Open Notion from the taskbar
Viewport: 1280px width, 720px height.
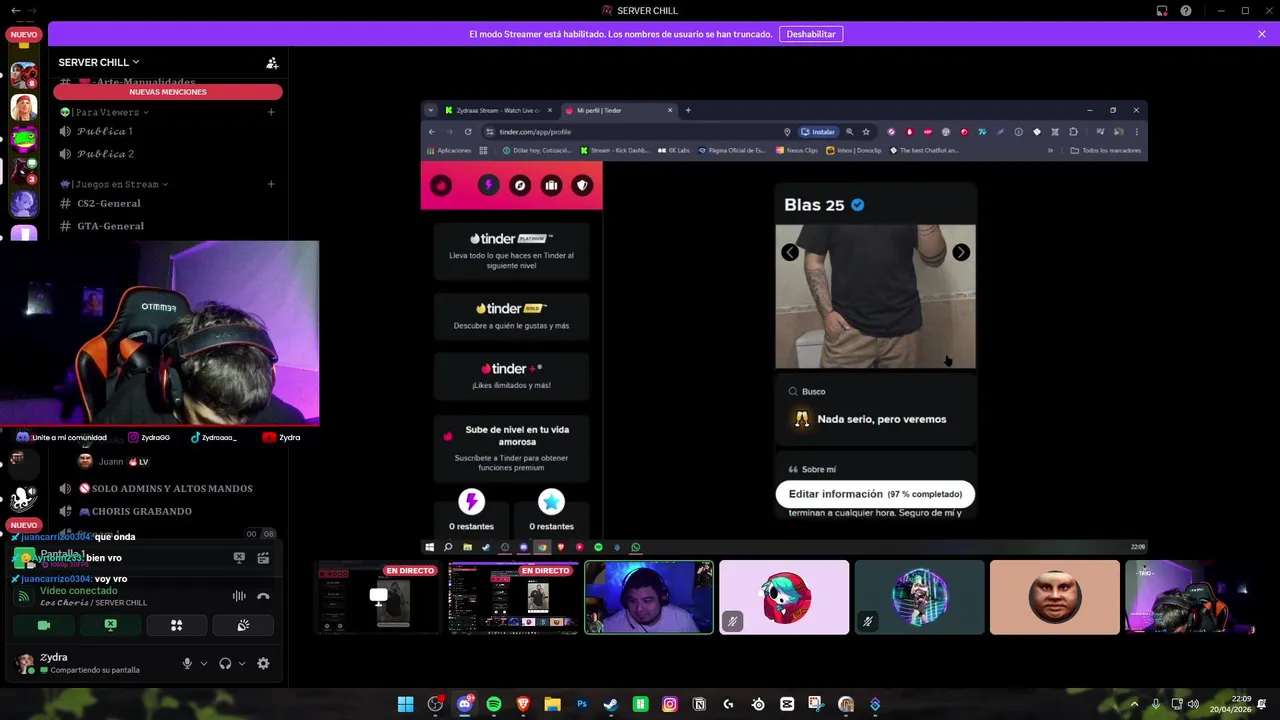coord(699,705)
